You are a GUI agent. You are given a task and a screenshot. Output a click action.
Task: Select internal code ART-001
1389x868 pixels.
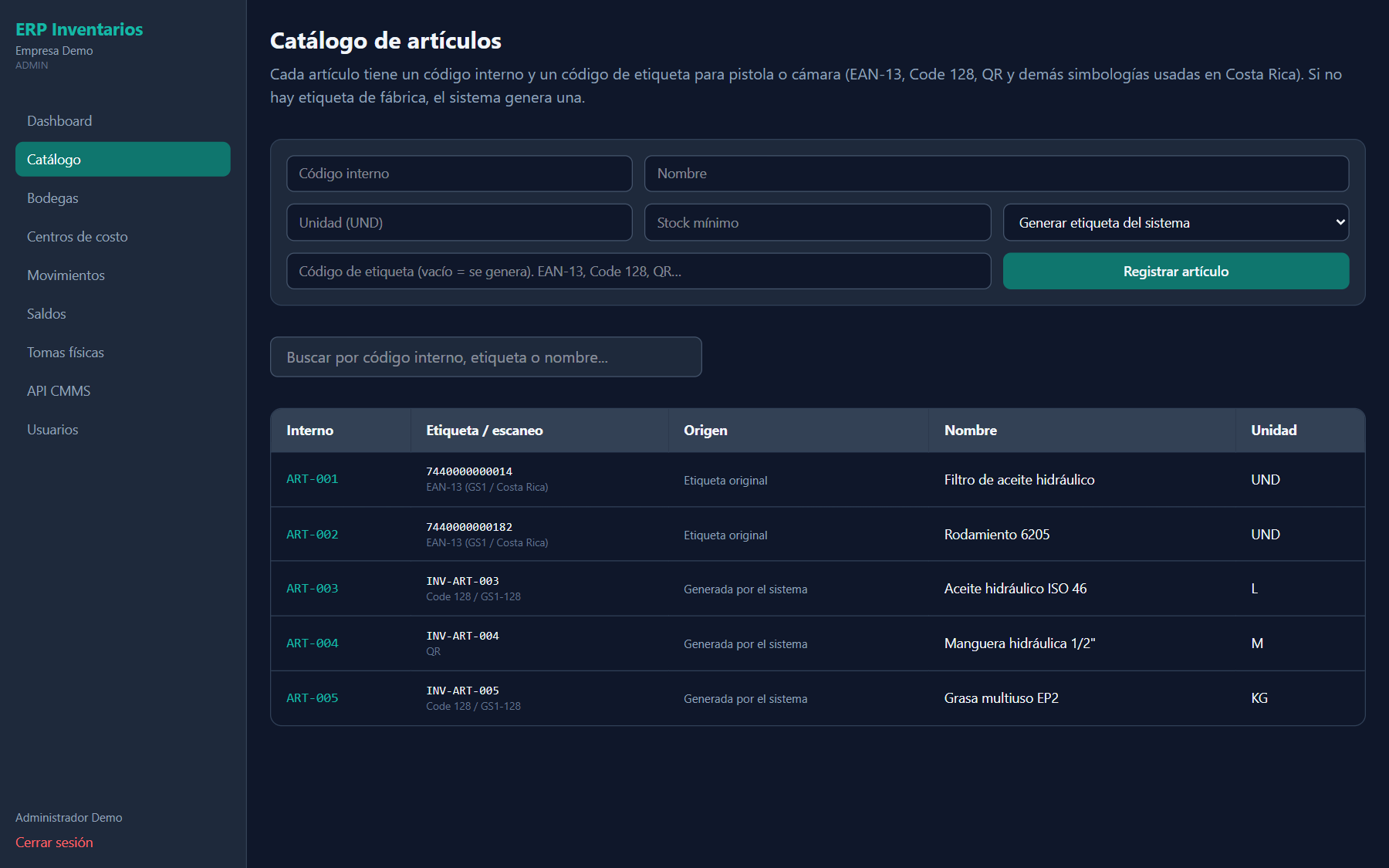click(312, 479)
